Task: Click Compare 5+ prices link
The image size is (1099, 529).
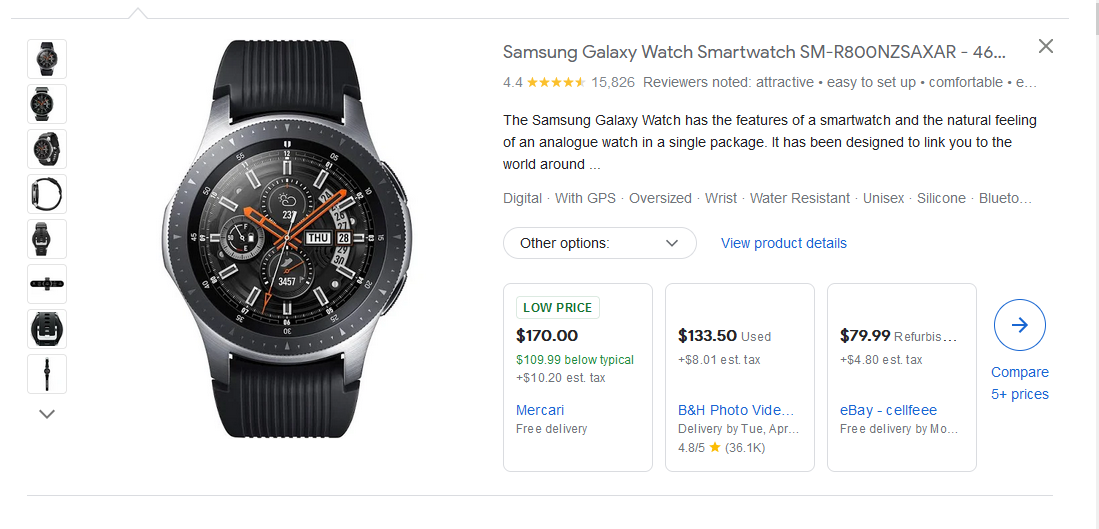Action: [x=1019, y=383]
